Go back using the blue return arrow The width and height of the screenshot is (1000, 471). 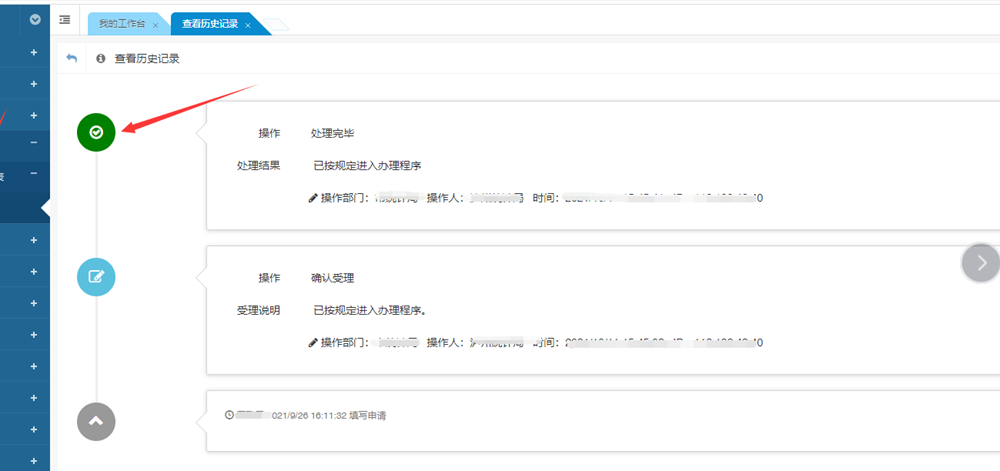click(x=71, y=59)
